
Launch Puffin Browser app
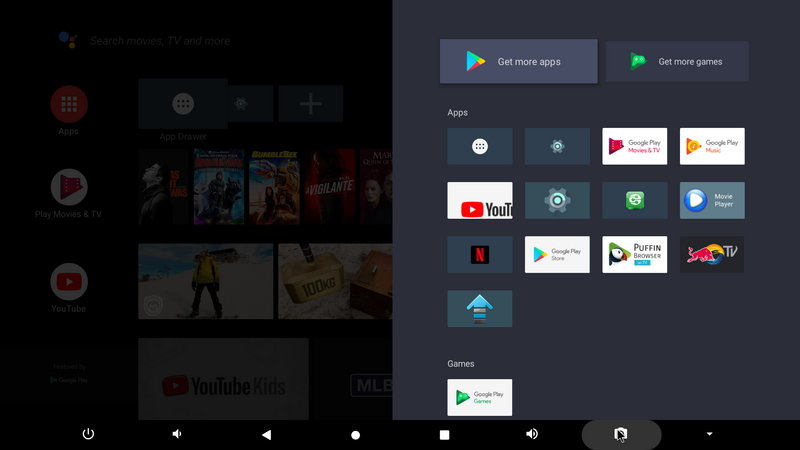[x=634, y=255]
